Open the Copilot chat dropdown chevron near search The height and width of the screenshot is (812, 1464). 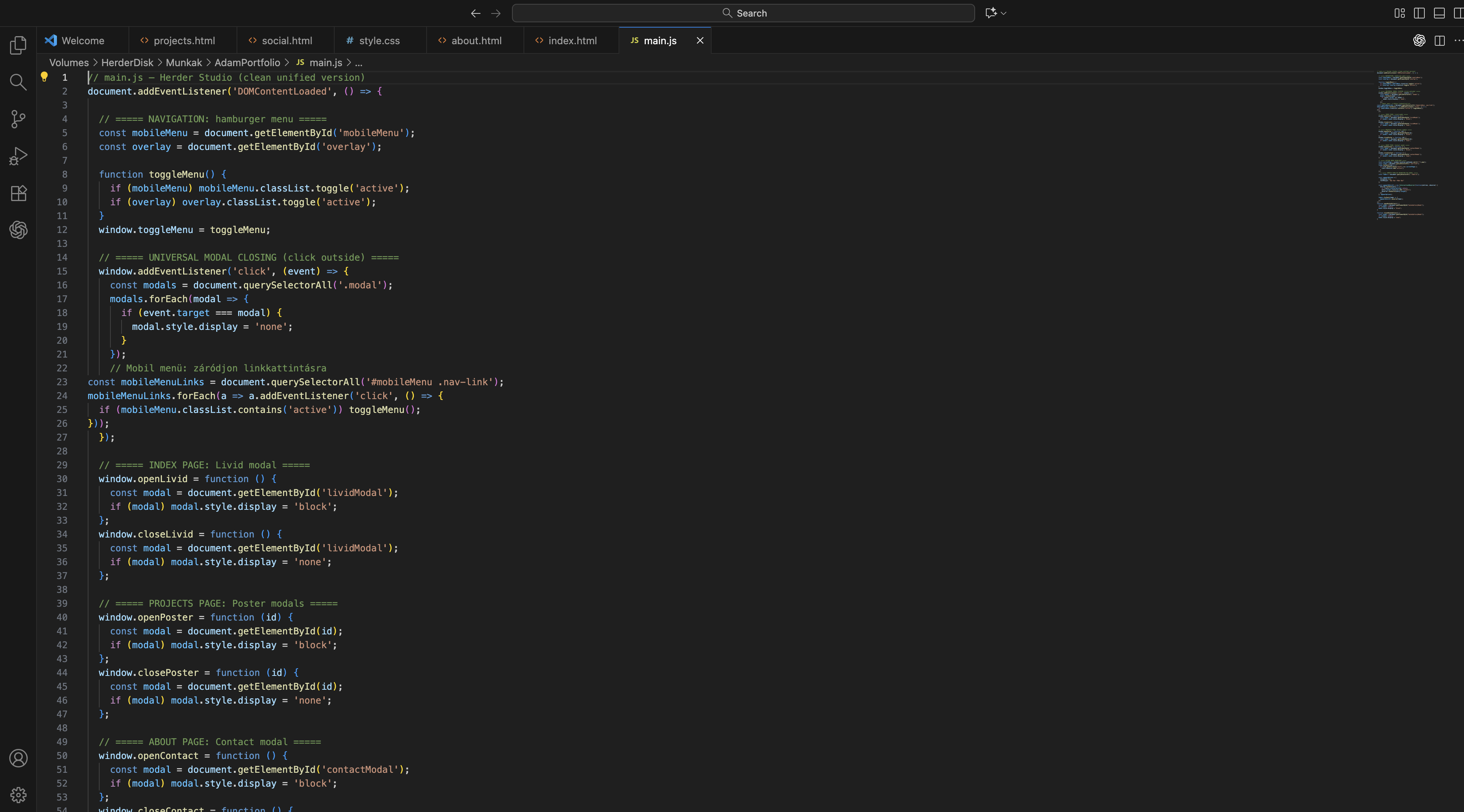tap(1004, 13)
